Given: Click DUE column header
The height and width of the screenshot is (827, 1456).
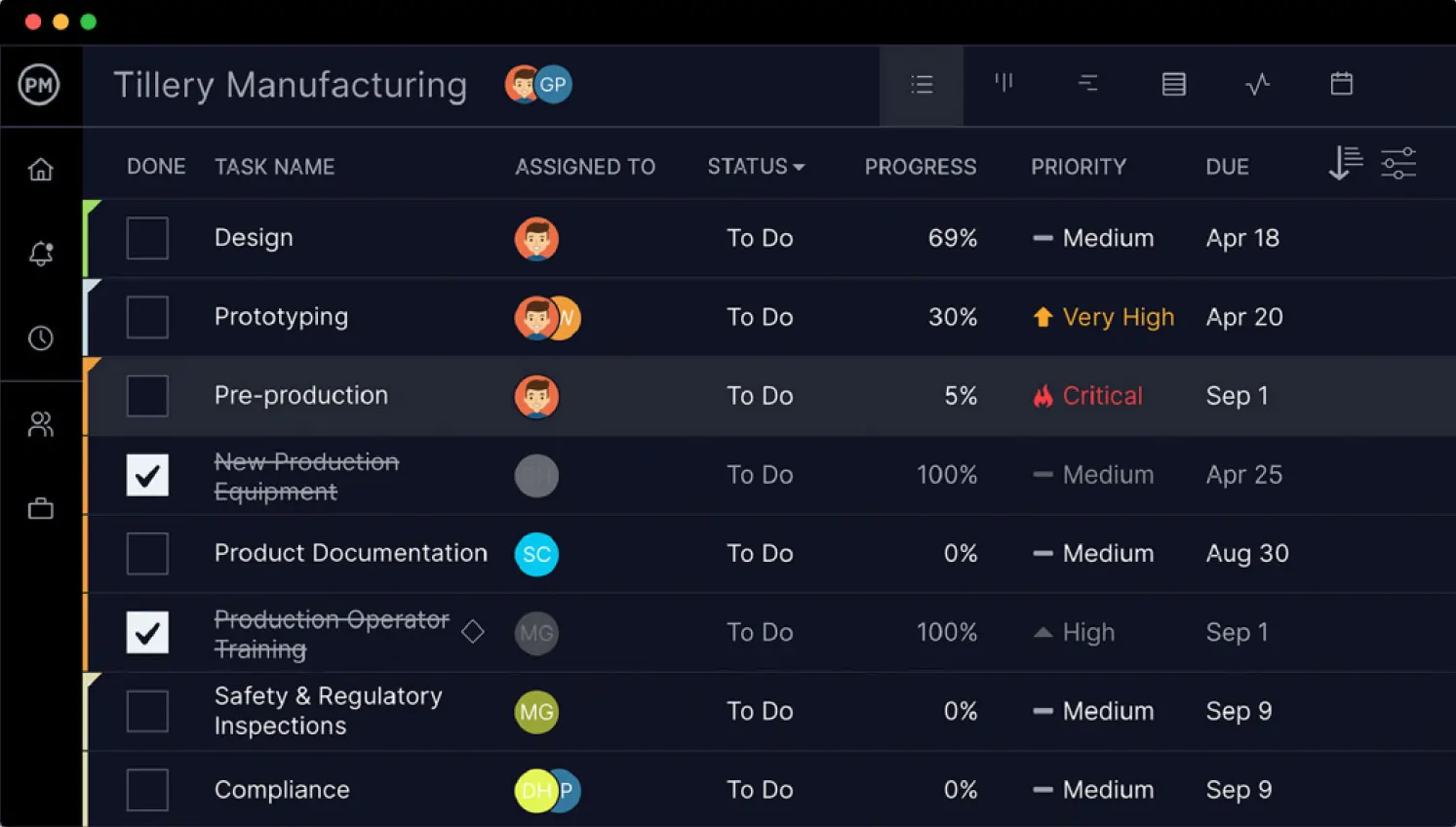Looking at the screenshot, I should click(x=1227, y=167).
